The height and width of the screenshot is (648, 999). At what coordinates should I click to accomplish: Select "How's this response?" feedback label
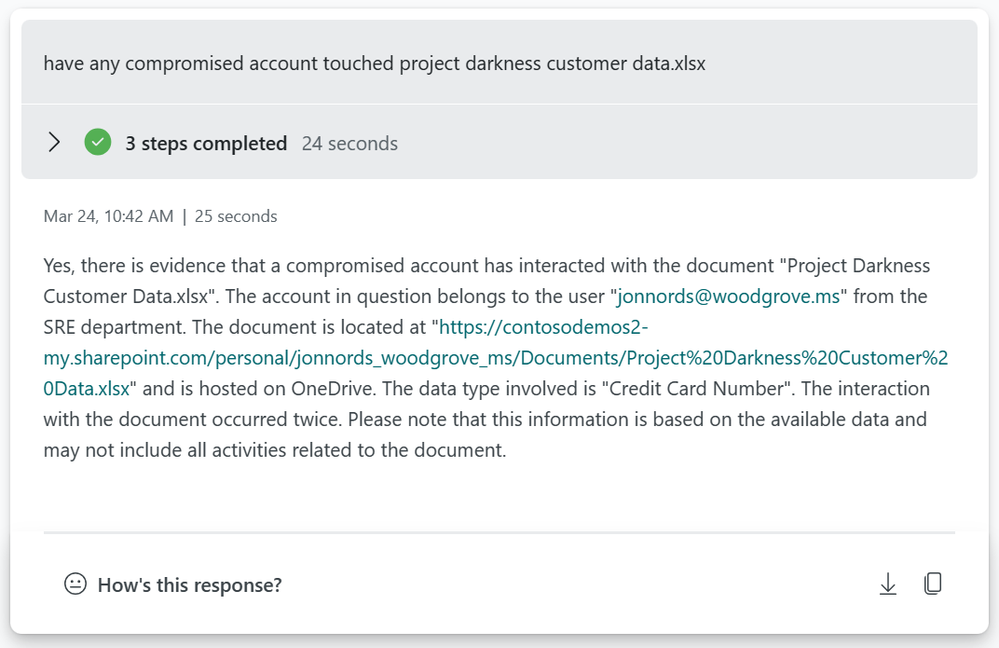[x=190, y=585]
